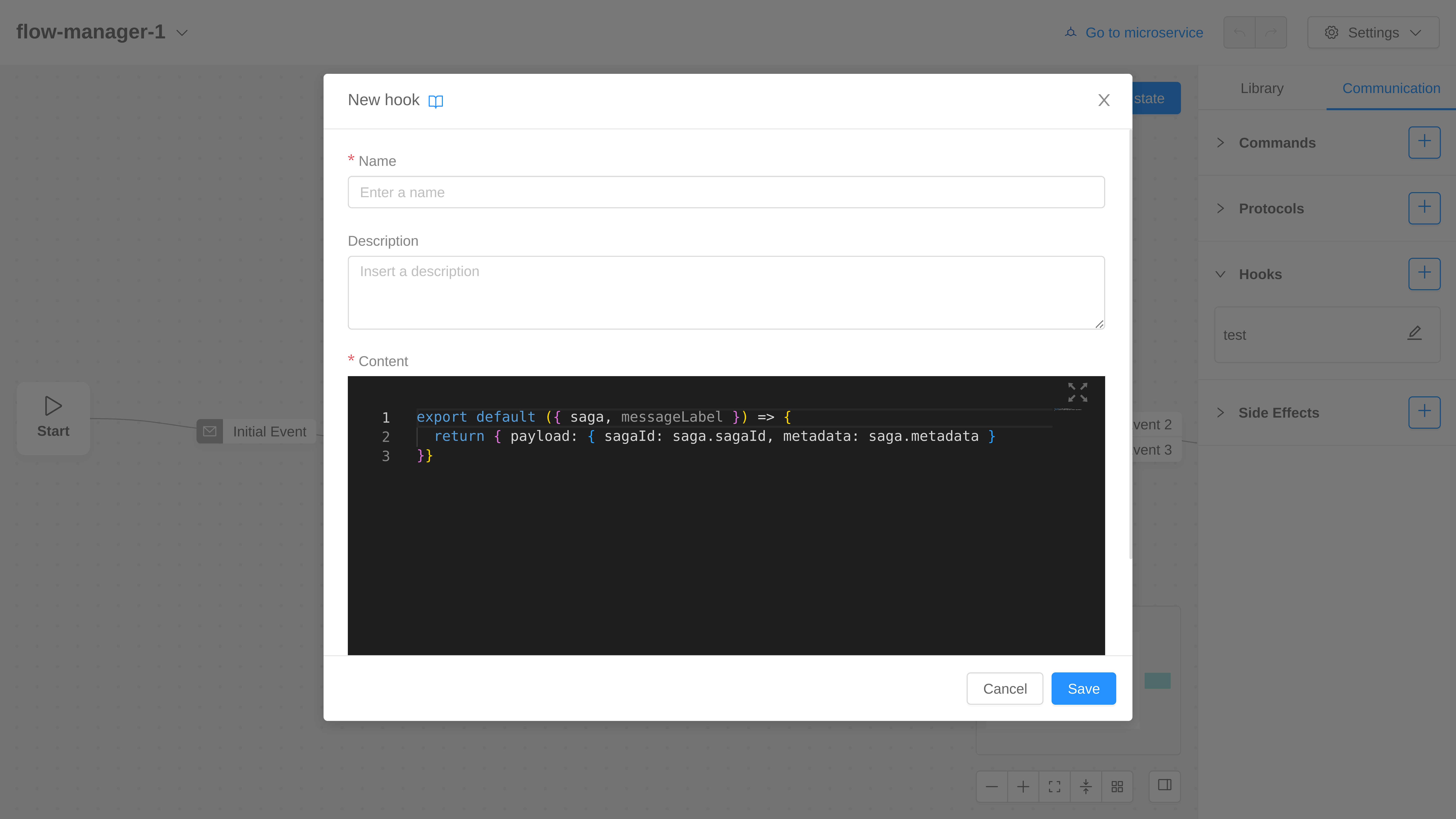
Task: Add a new protocol with the plus button
Action: (1424, 208)
